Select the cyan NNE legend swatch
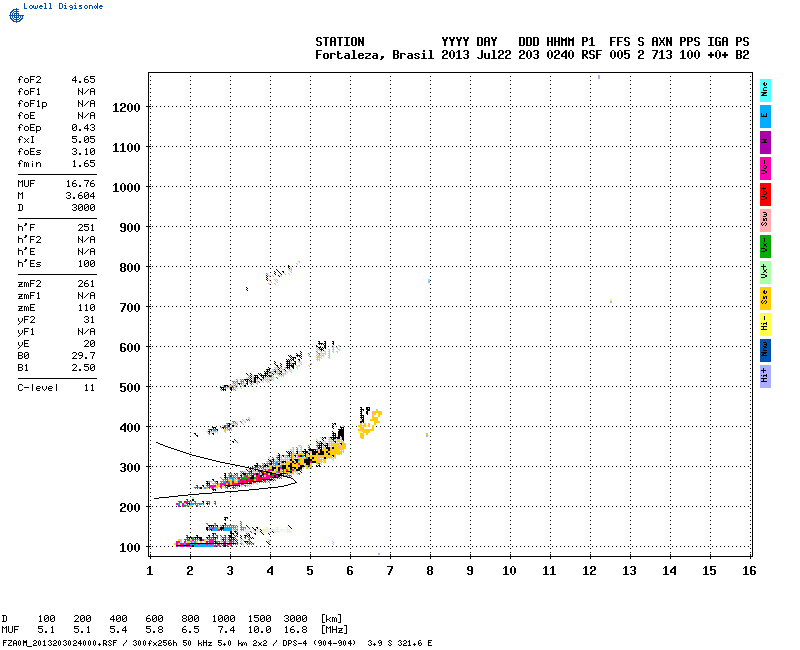This screenshot has width=800, height=650. pyautogui.click(x=765, y=90)
